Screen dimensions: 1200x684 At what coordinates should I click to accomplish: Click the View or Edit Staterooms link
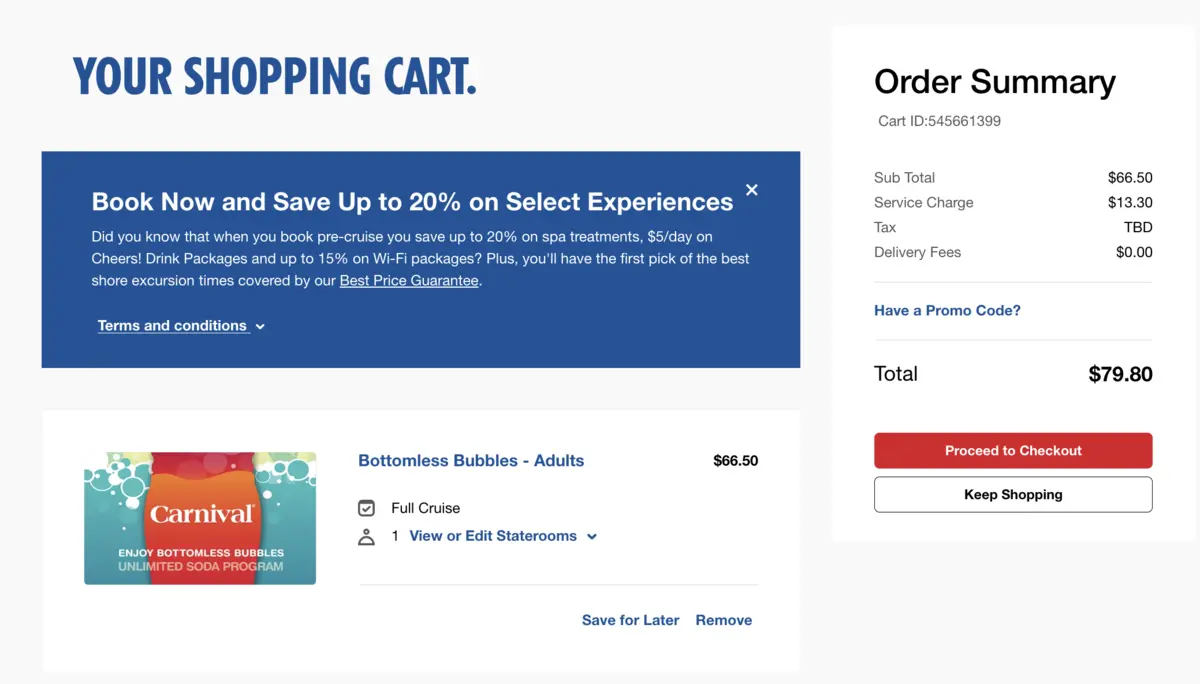pyautogui.click(x=493, y=536)
